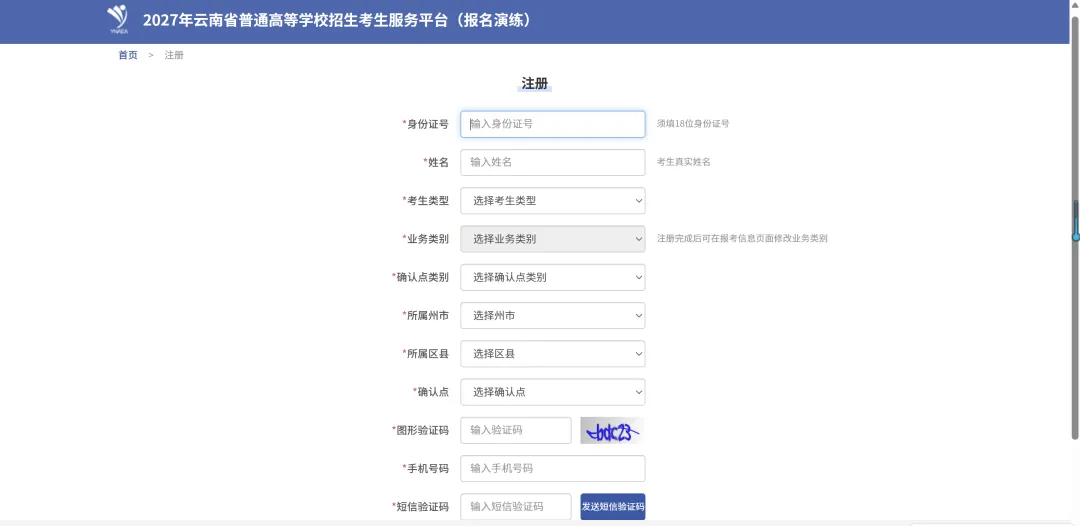Focus the 身份证号 input field
The width and height of the screenshot is (1080, 526).
552,124
